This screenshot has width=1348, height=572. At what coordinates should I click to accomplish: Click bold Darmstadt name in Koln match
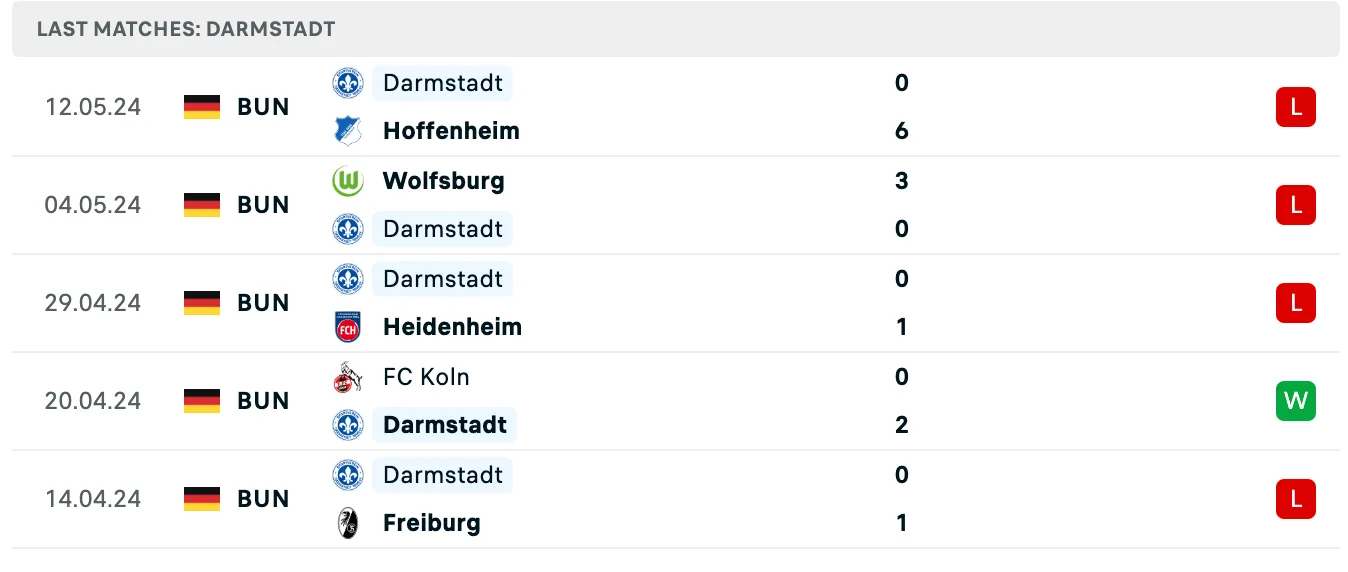click(445, 425)
